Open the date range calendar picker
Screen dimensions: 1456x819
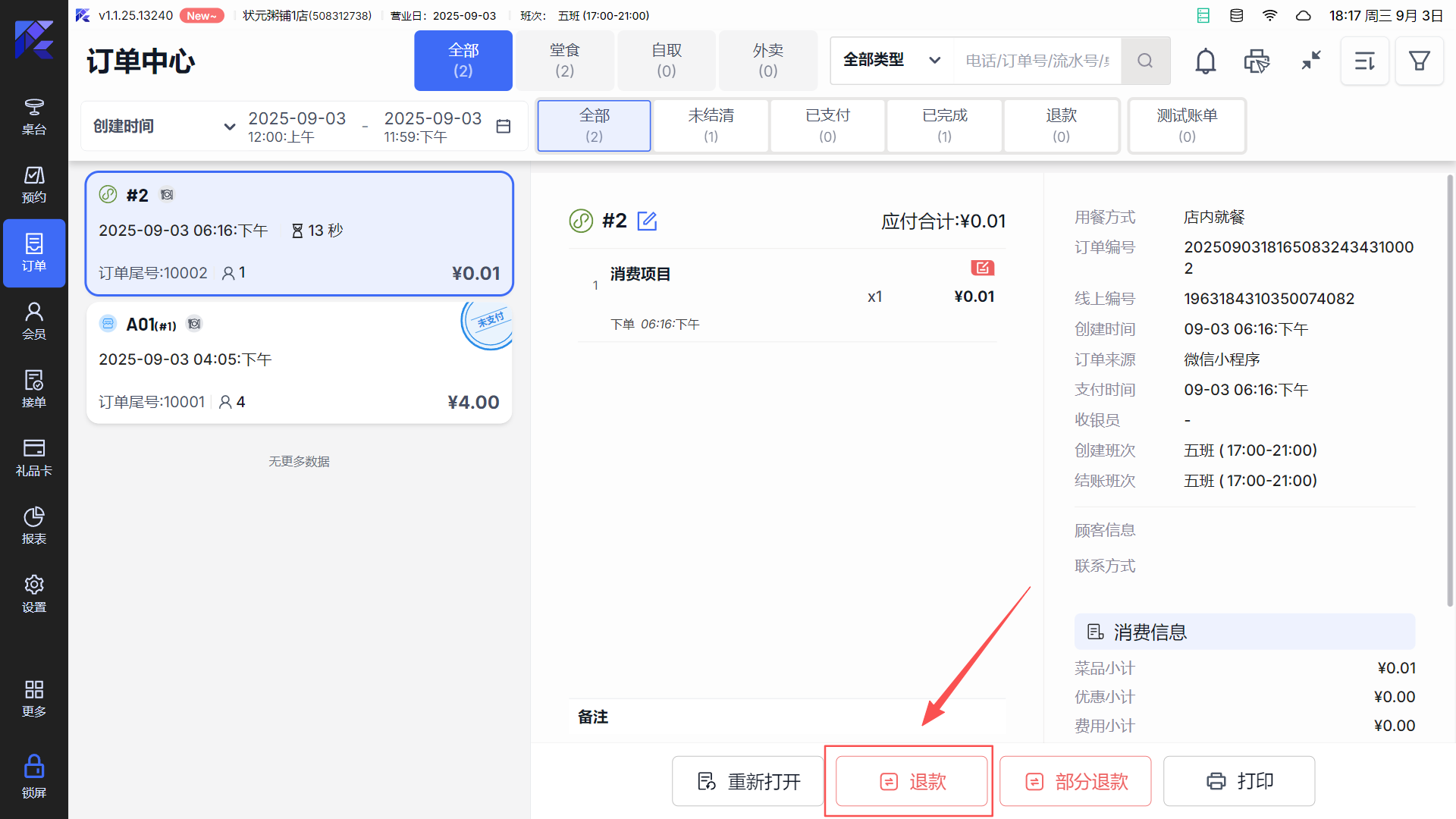tap(503, 126)
